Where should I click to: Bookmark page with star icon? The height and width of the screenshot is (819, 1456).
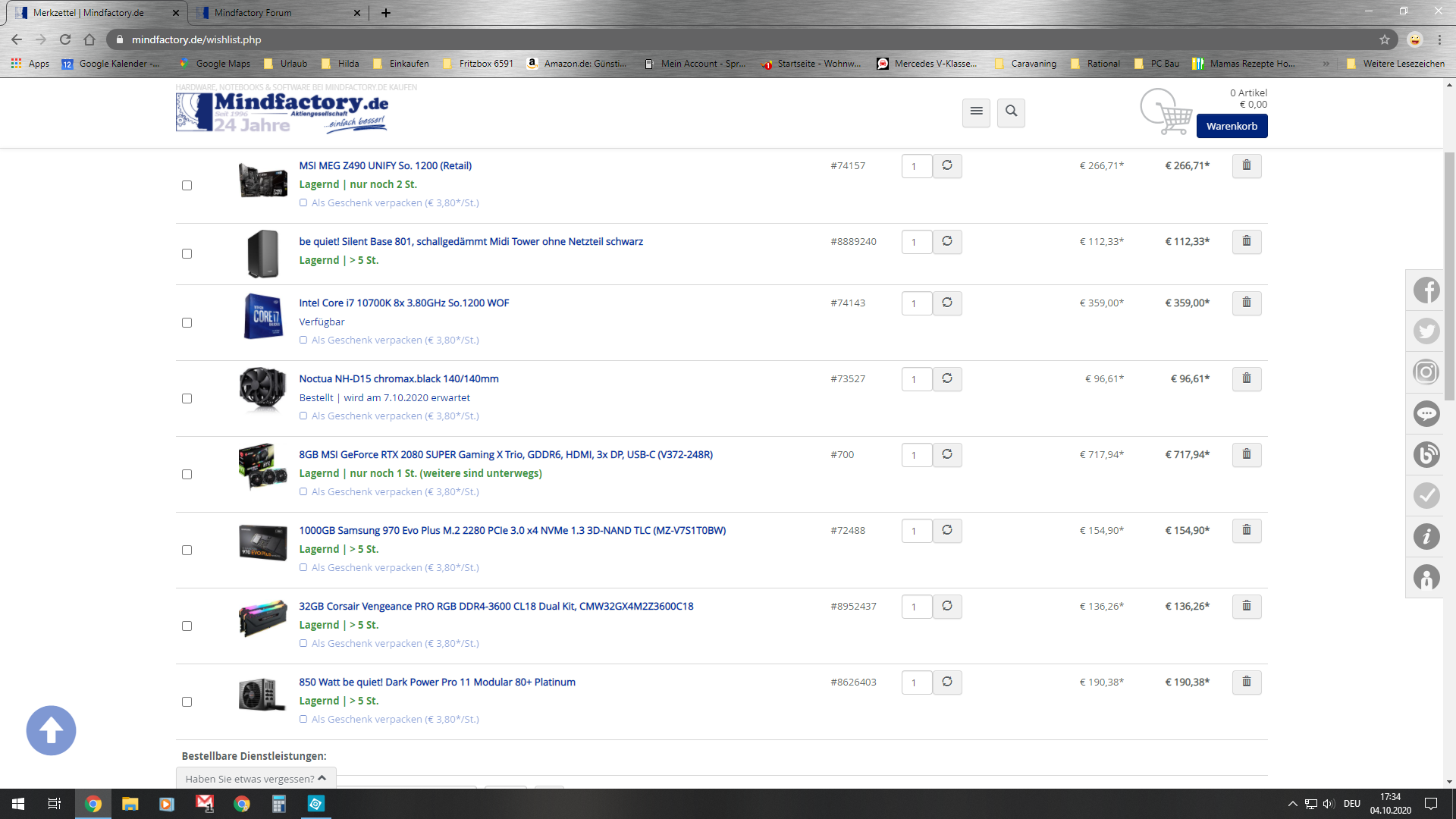1385,39
